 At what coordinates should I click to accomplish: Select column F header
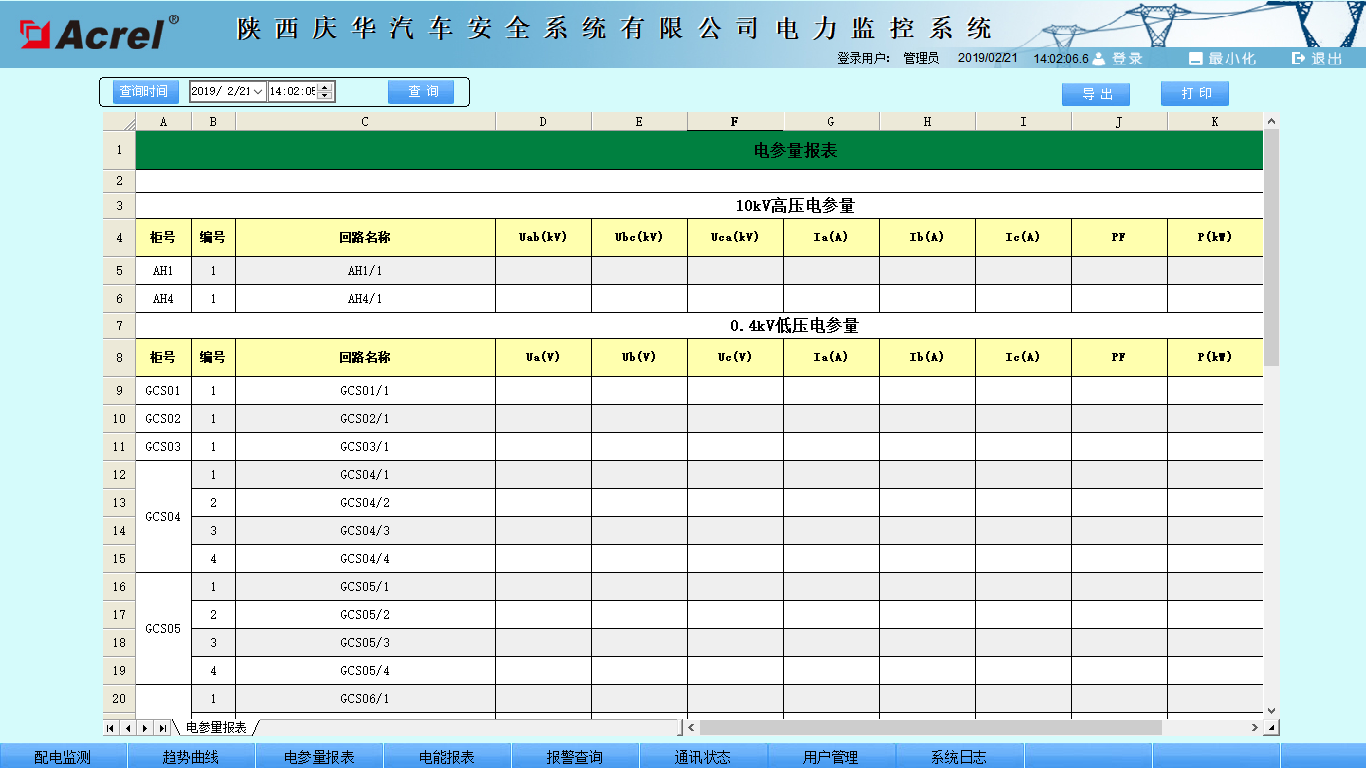(735, 122)
